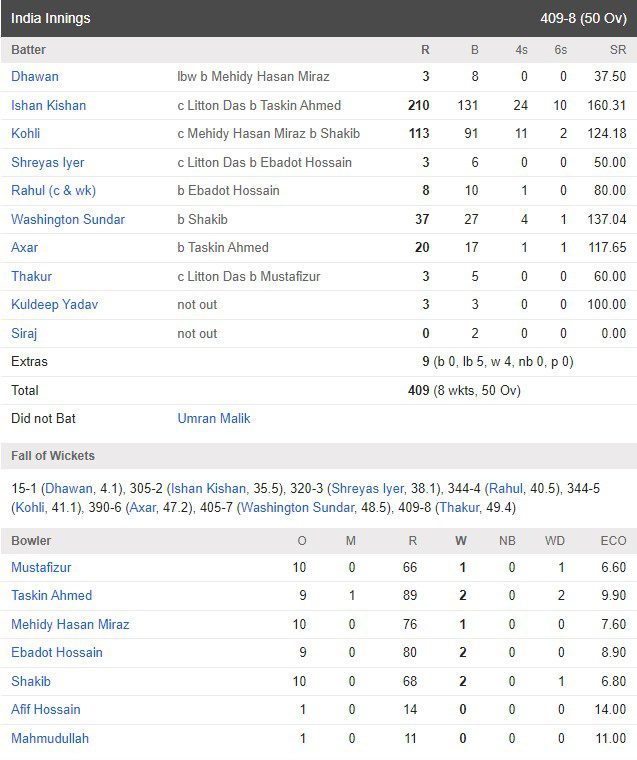Select Rahul (c & wk) player link

coord(53,190)
